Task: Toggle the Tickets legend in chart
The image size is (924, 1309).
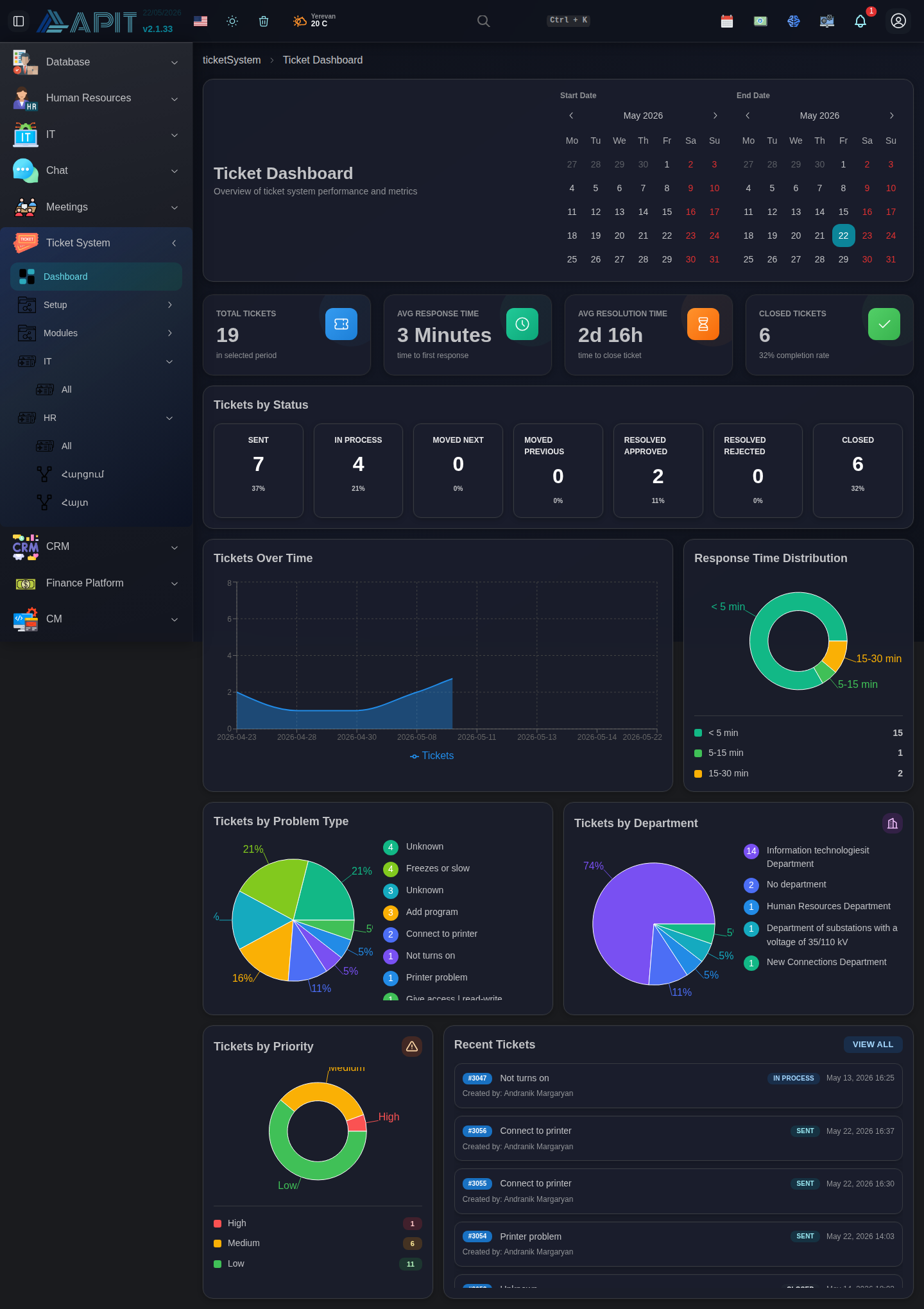Action: 432,756
